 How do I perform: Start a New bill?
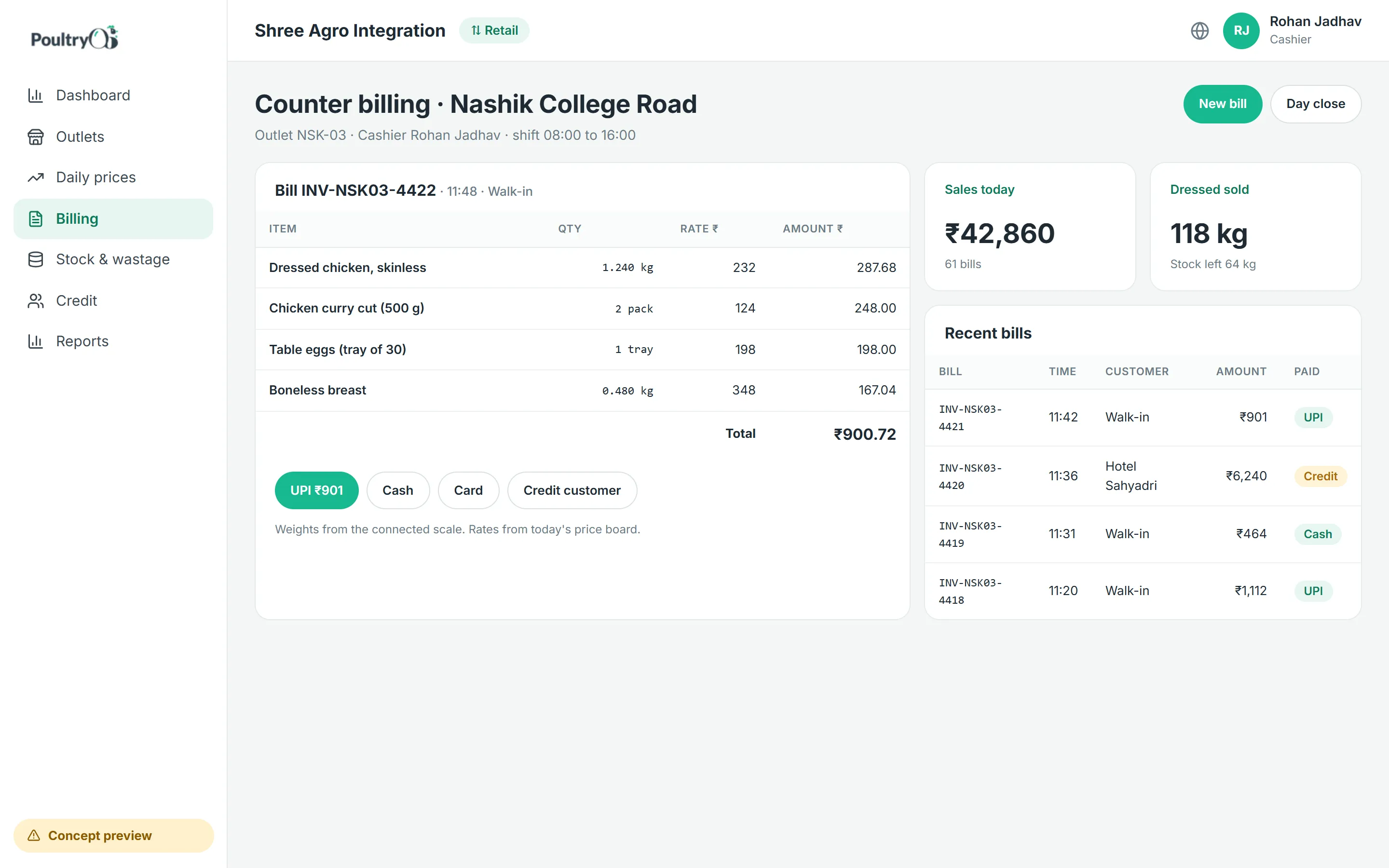tap(1223, 104)
